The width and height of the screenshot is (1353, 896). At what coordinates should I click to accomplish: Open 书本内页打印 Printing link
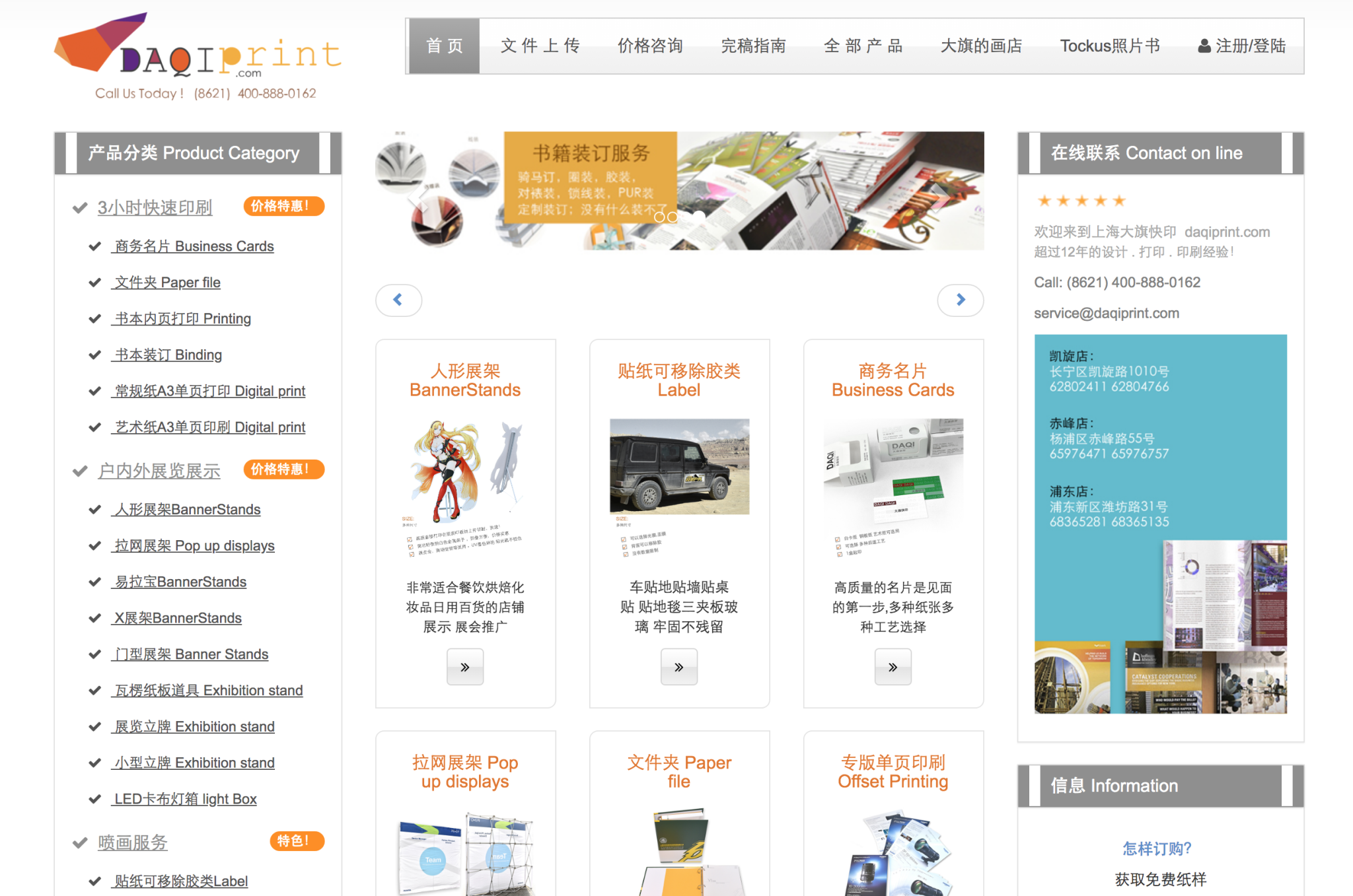coord(182,319)
